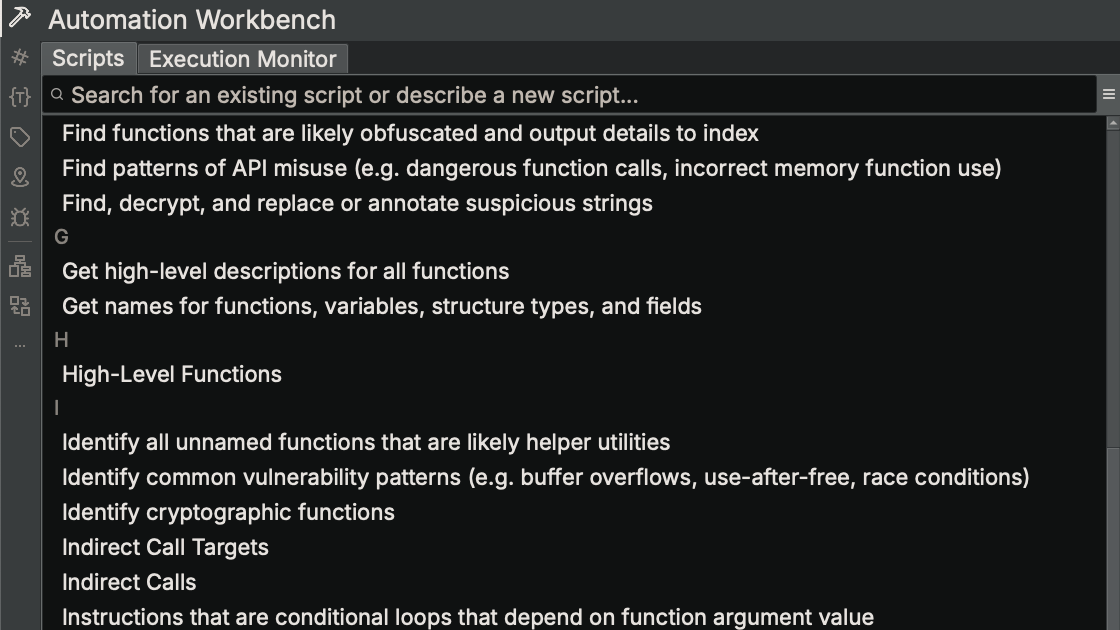Select the hammer Automation Workbench icon

click(20, 18)
